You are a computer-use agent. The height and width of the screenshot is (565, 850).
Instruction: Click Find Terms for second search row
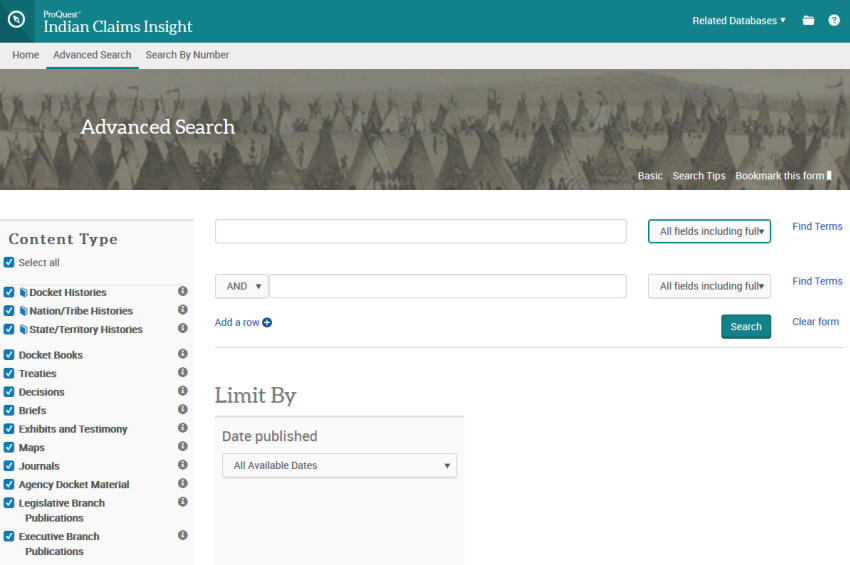pos(817,281)
